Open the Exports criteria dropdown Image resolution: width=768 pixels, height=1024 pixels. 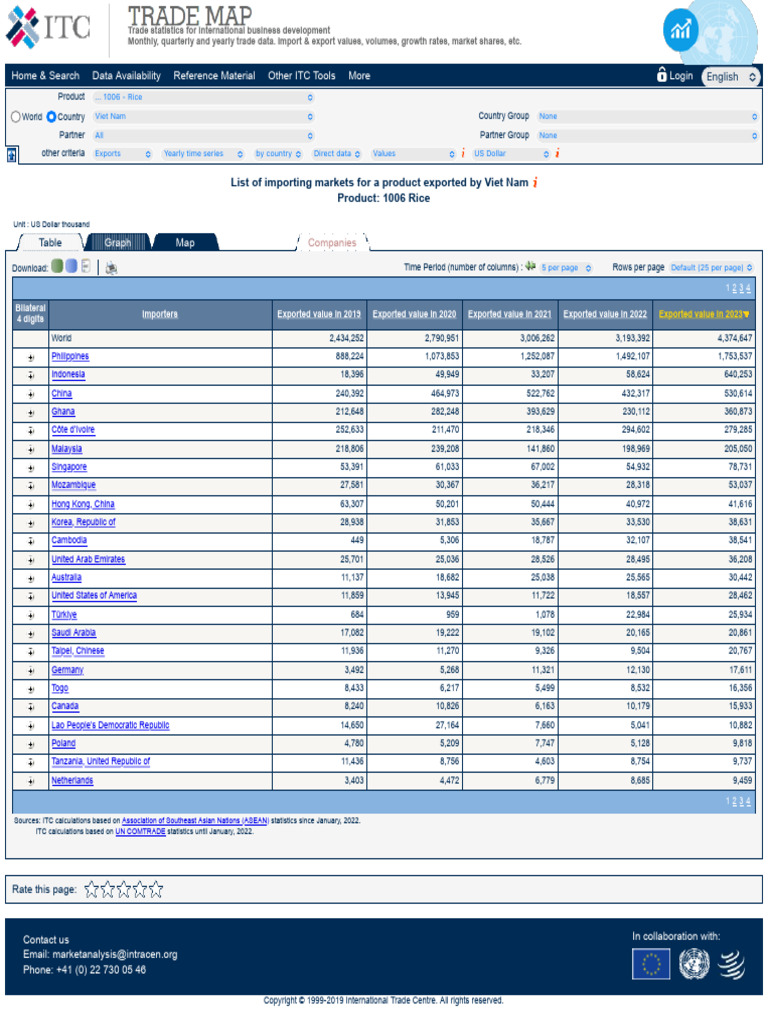122,154
